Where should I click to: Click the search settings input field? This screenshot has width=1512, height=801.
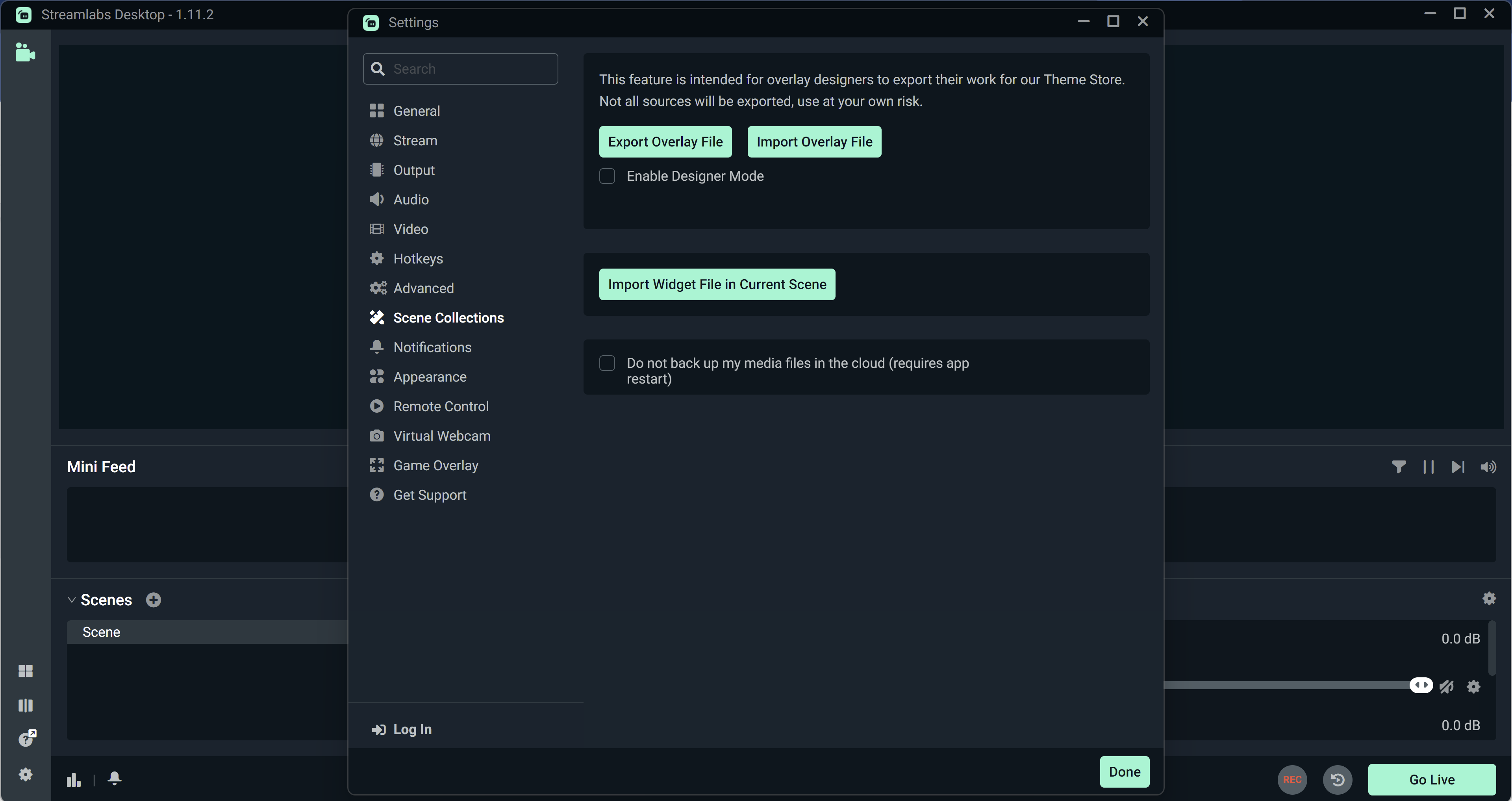[462, 69]
